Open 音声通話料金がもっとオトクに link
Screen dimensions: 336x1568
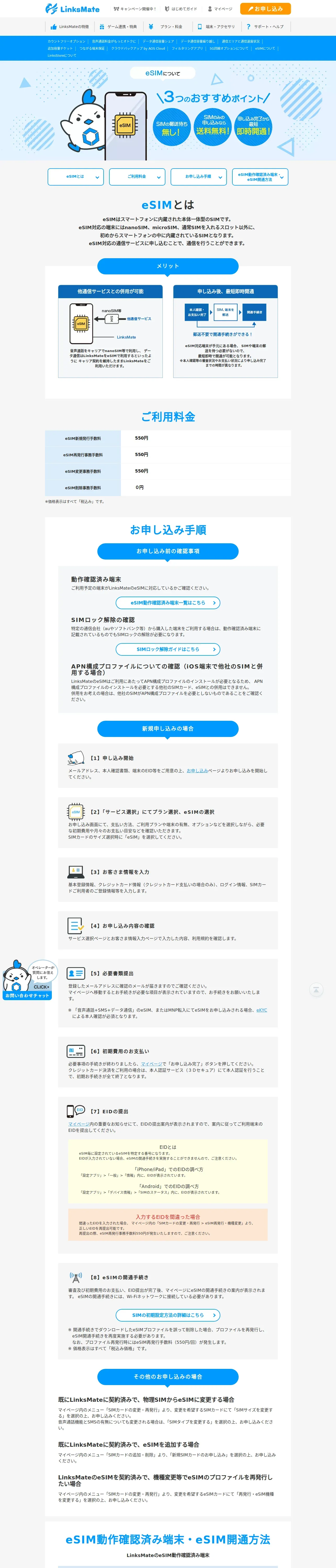pos(114,41)
